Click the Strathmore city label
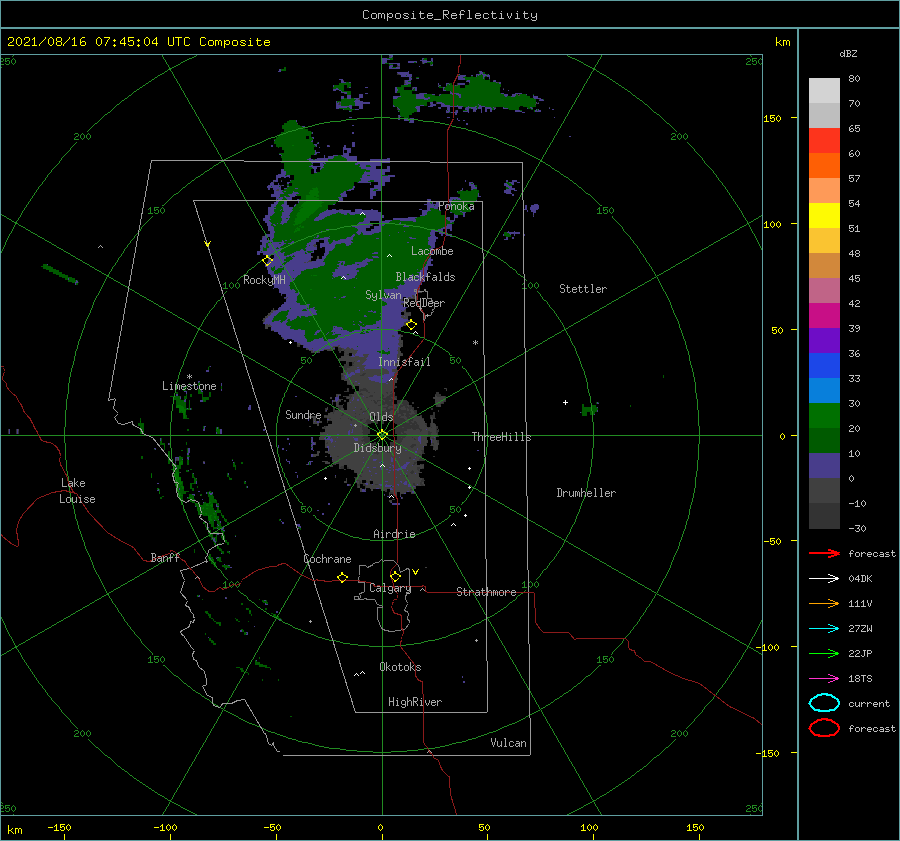900x841 pixels. (486, 592)
